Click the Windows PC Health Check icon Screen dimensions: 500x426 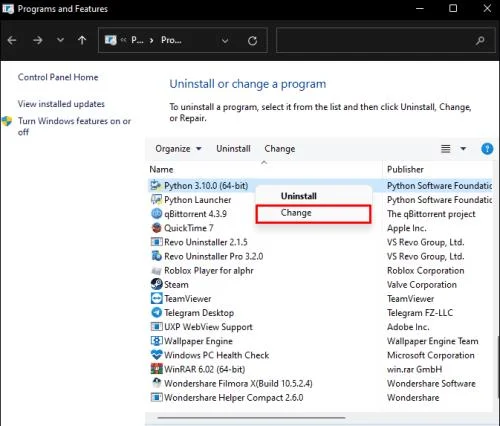coord(156,355)
